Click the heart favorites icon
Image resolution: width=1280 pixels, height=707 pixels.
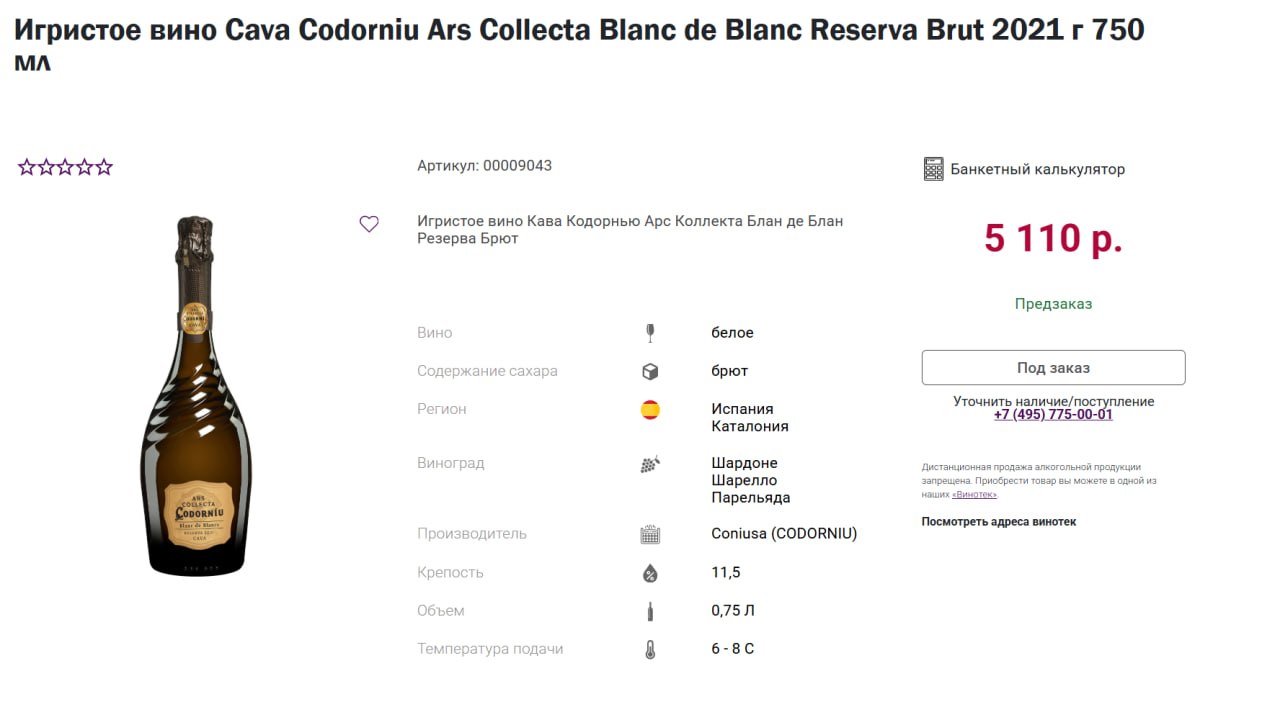point(369,224)
